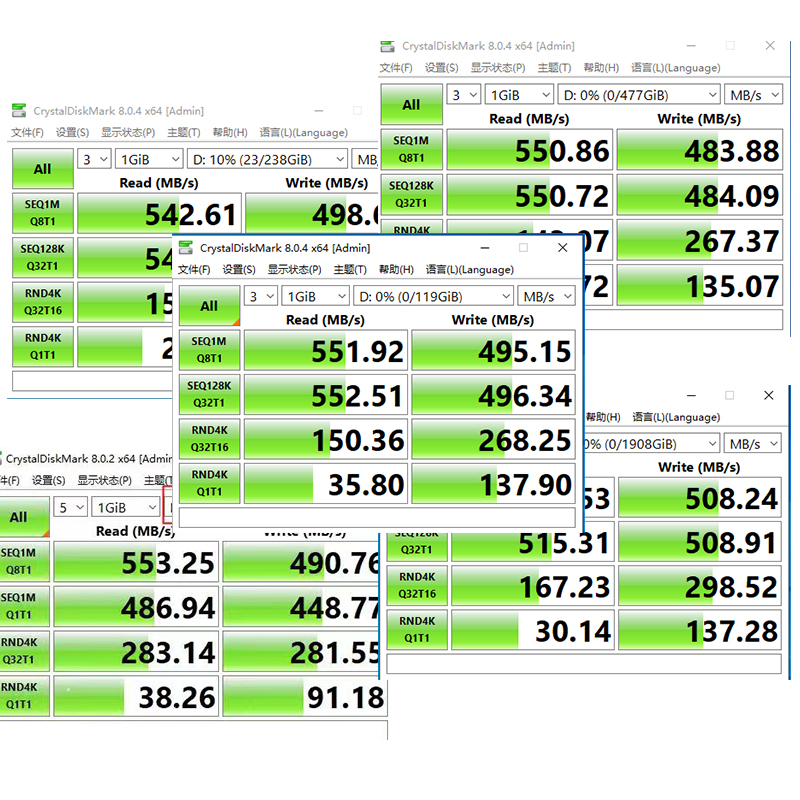Image resolution: width=800 pixels, height=800 pixels.
Task: Click write result 484.09 in 477GiB window
Action: 699,194
